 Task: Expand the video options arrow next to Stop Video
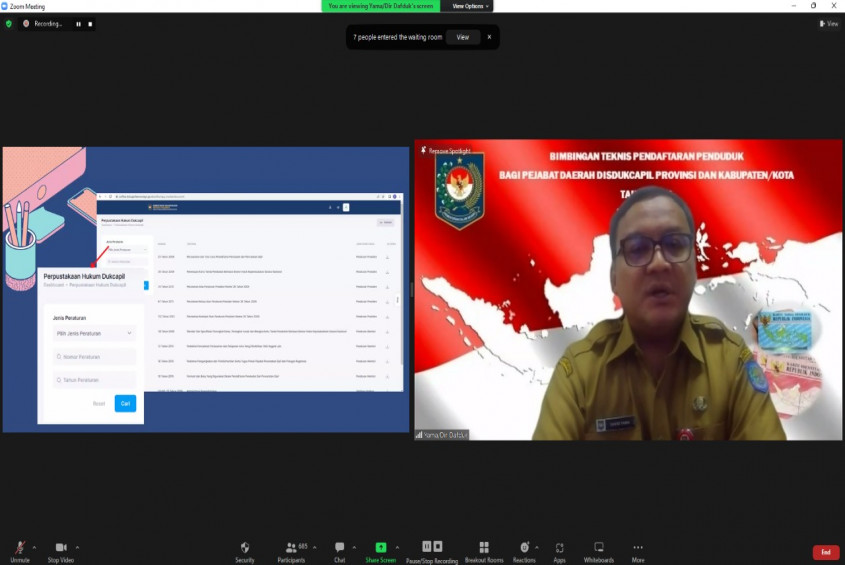(78, 547)
